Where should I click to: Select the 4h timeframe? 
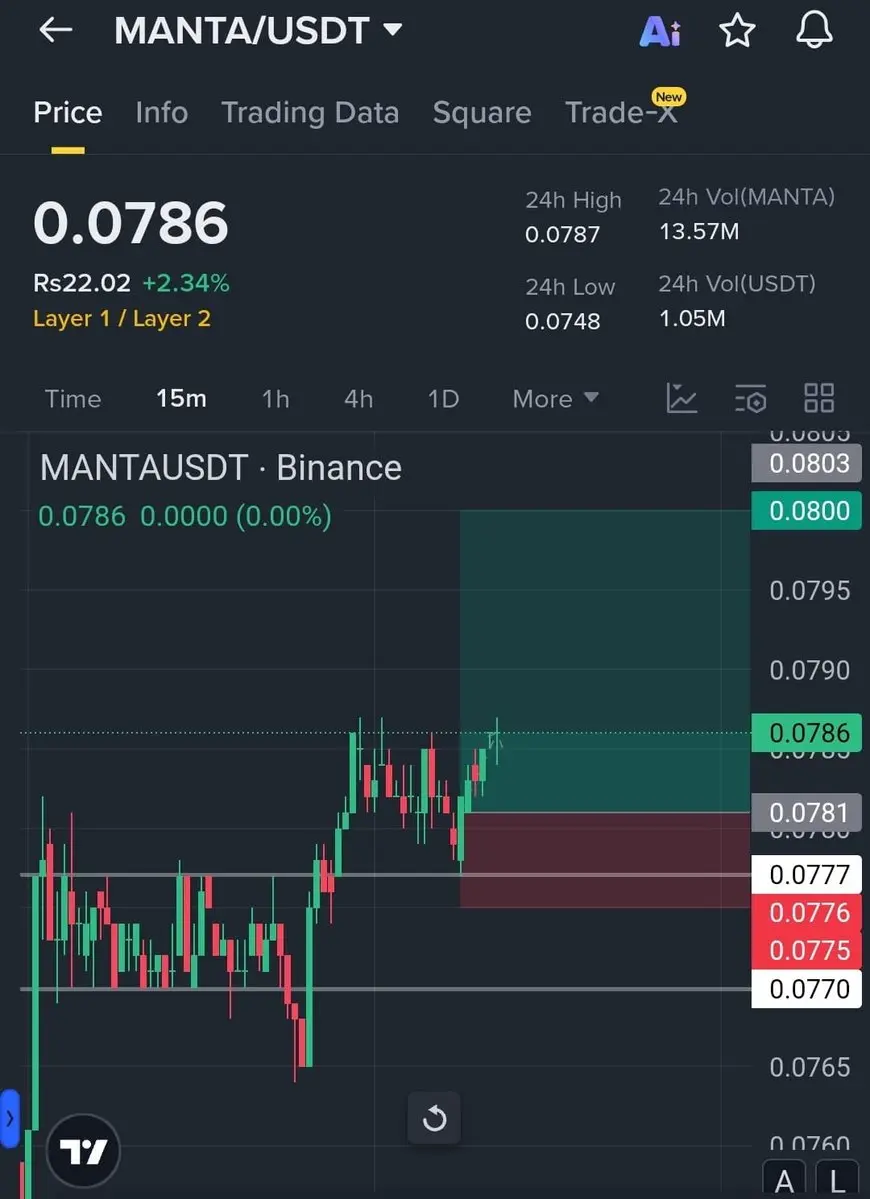point(359,398)
